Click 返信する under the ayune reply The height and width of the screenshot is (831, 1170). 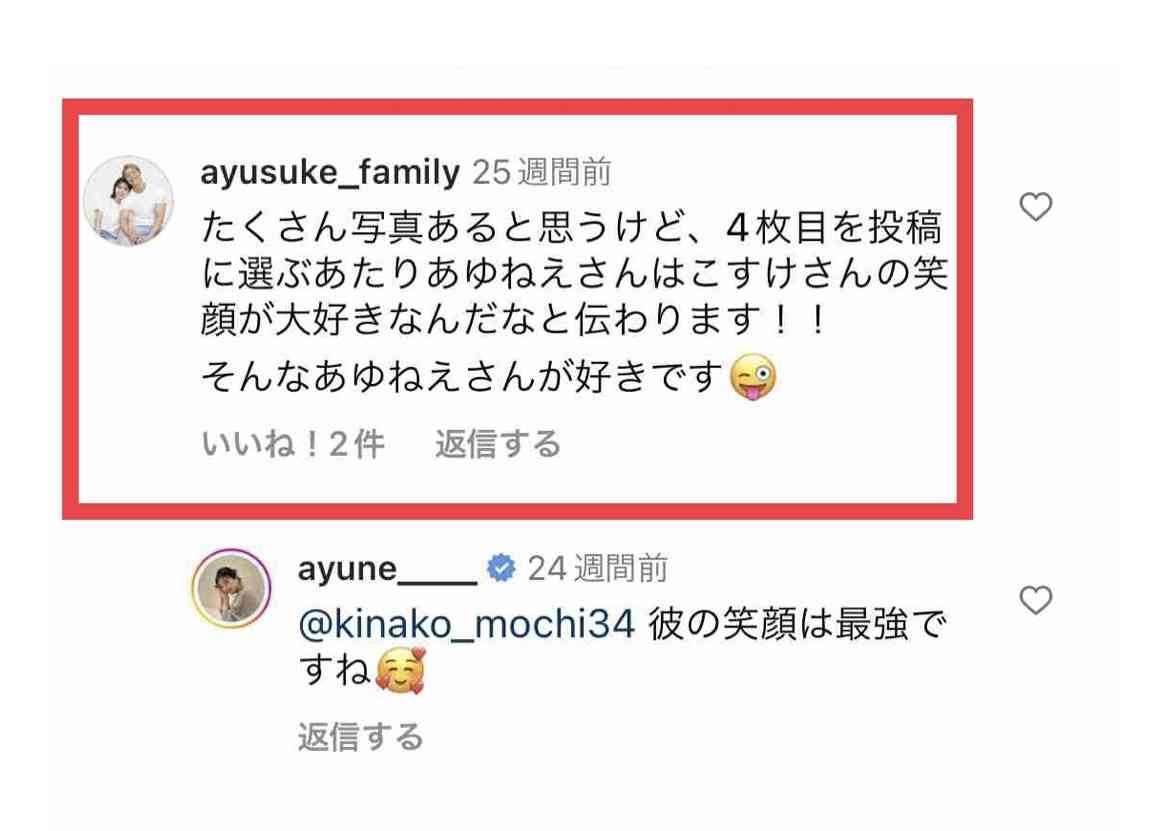tap(360, 737)
